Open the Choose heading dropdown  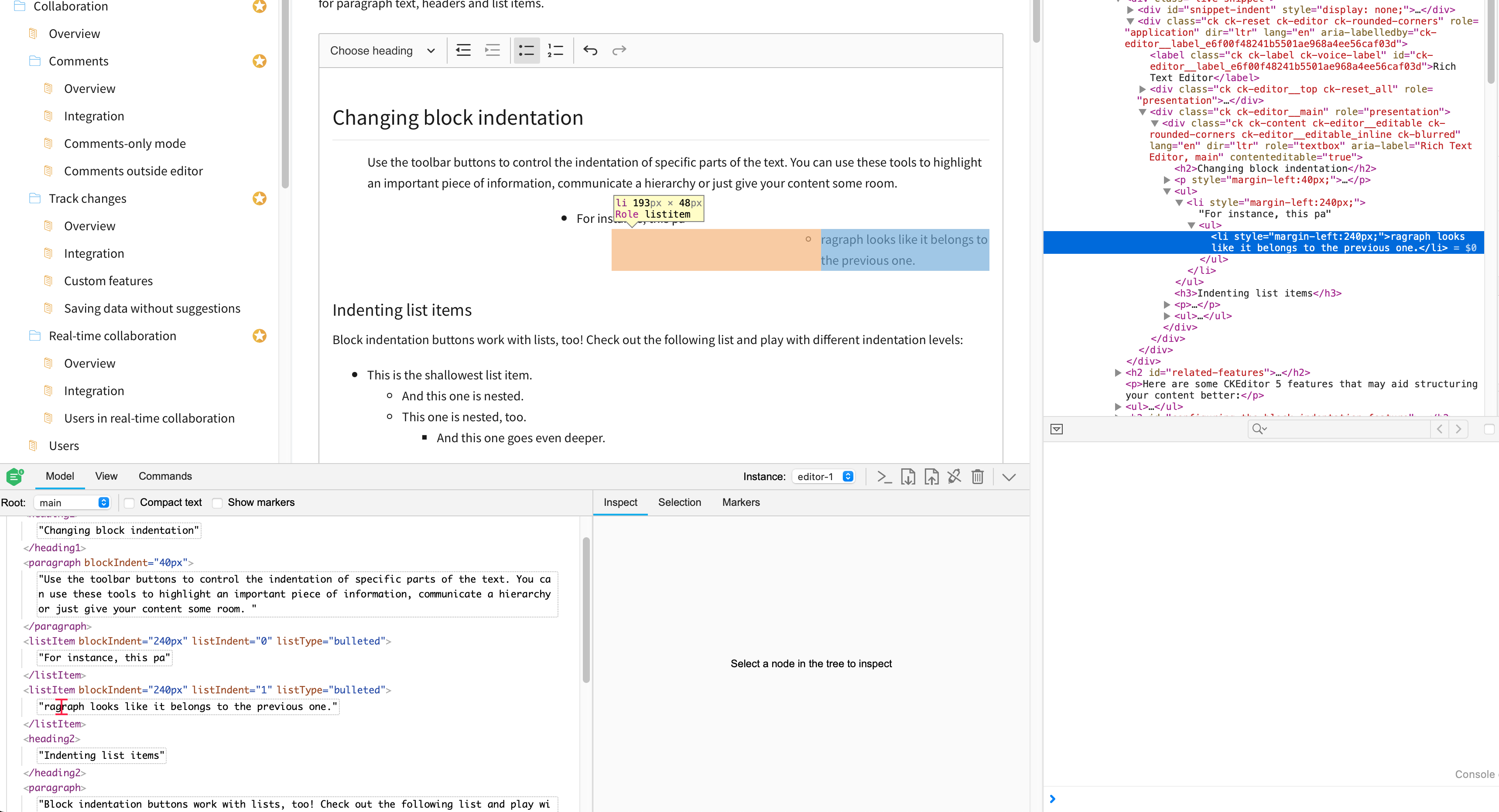coord(381,51)
